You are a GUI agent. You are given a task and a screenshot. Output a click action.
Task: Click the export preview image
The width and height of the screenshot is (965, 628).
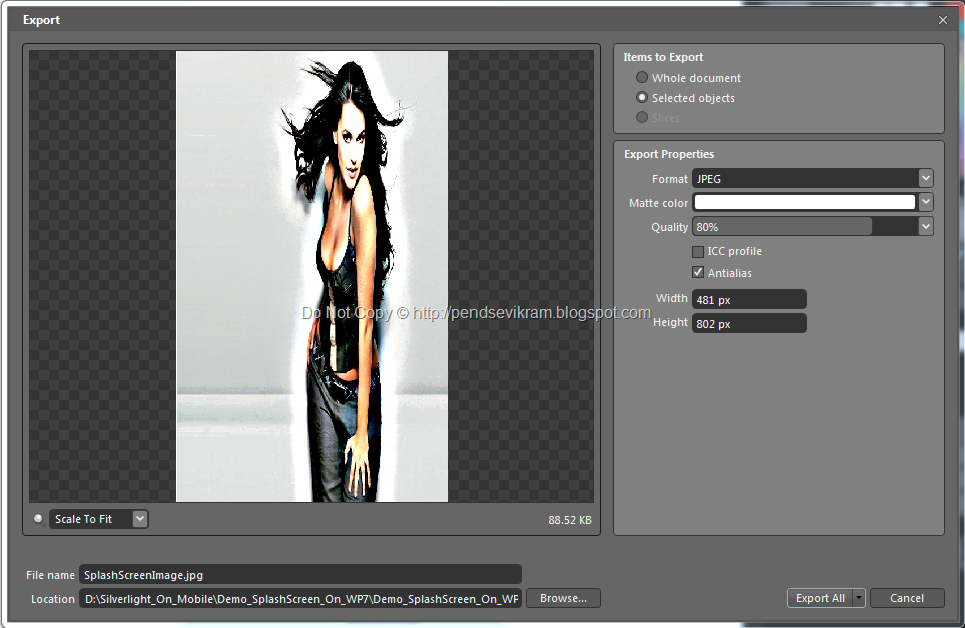[312, 276]
